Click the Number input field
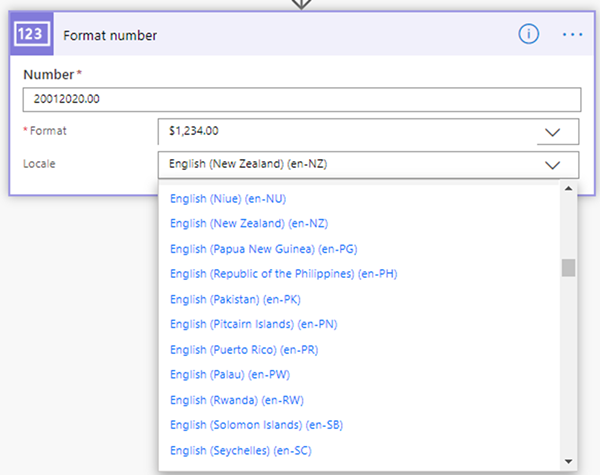600x475 pixels. click(x=300, y=100)
